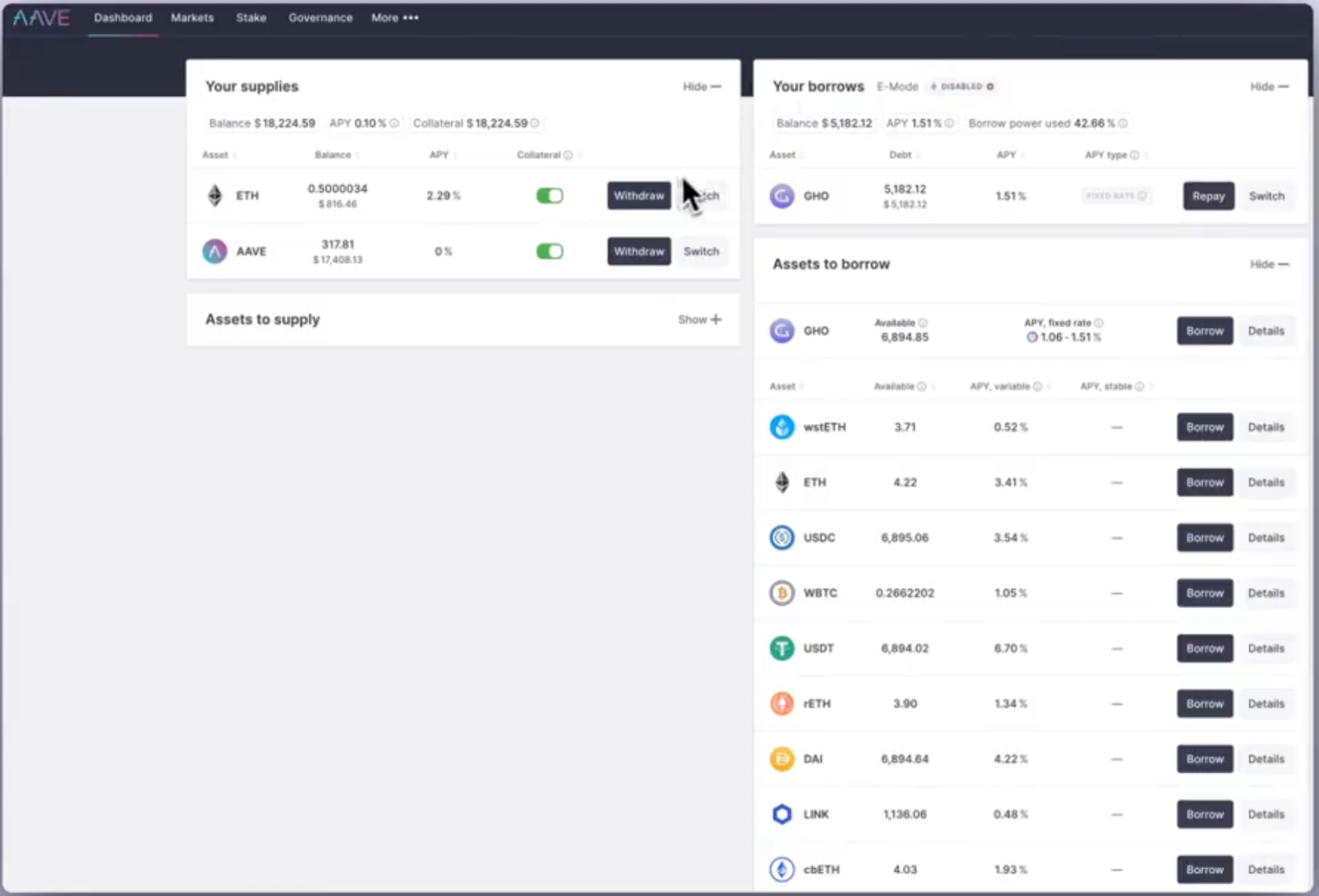Sort assets by APY column
1319x896 pixels.
[440, 155]
